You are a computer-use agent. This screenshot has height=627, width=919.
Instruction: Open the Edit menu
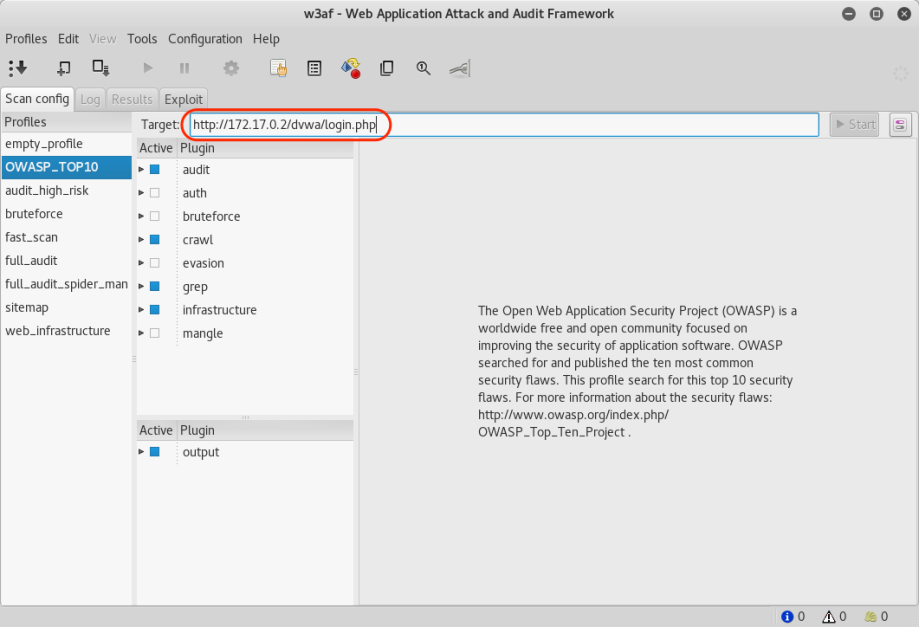(x=68, y=39)
